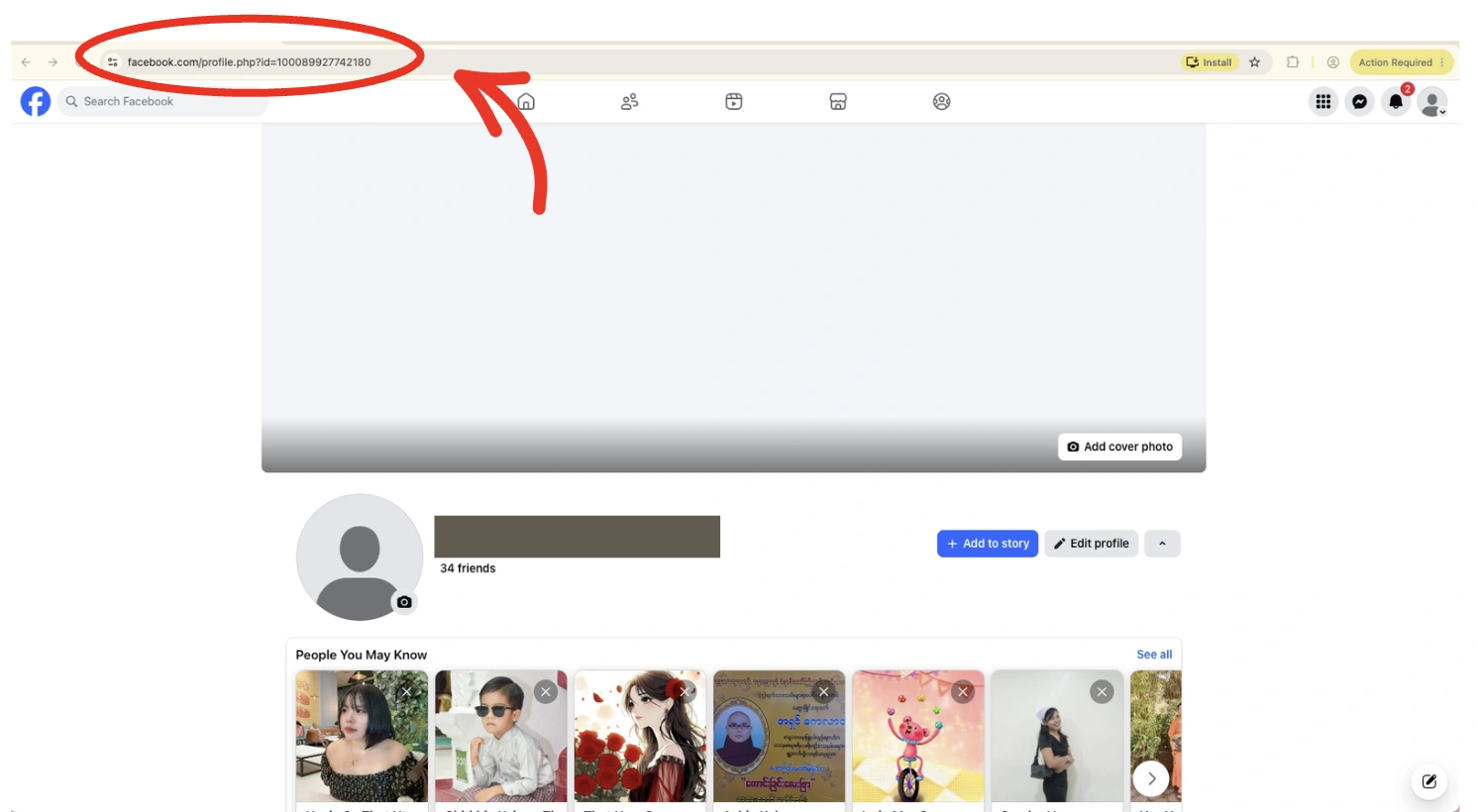This screenshot has height=812, width=1478.
Task: Click camera icon on profile picture
Action: click(x=404, y=601)
